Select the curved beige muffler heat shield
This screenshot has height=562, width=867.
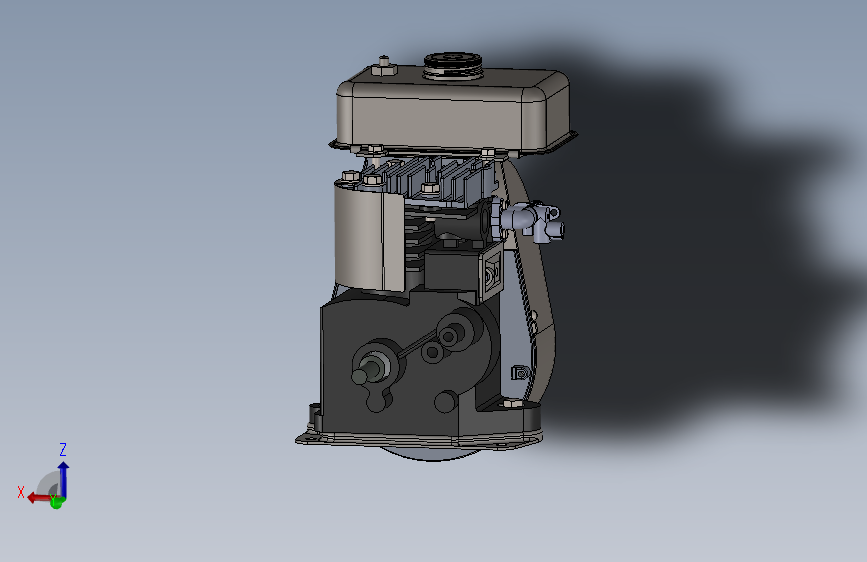368,236
